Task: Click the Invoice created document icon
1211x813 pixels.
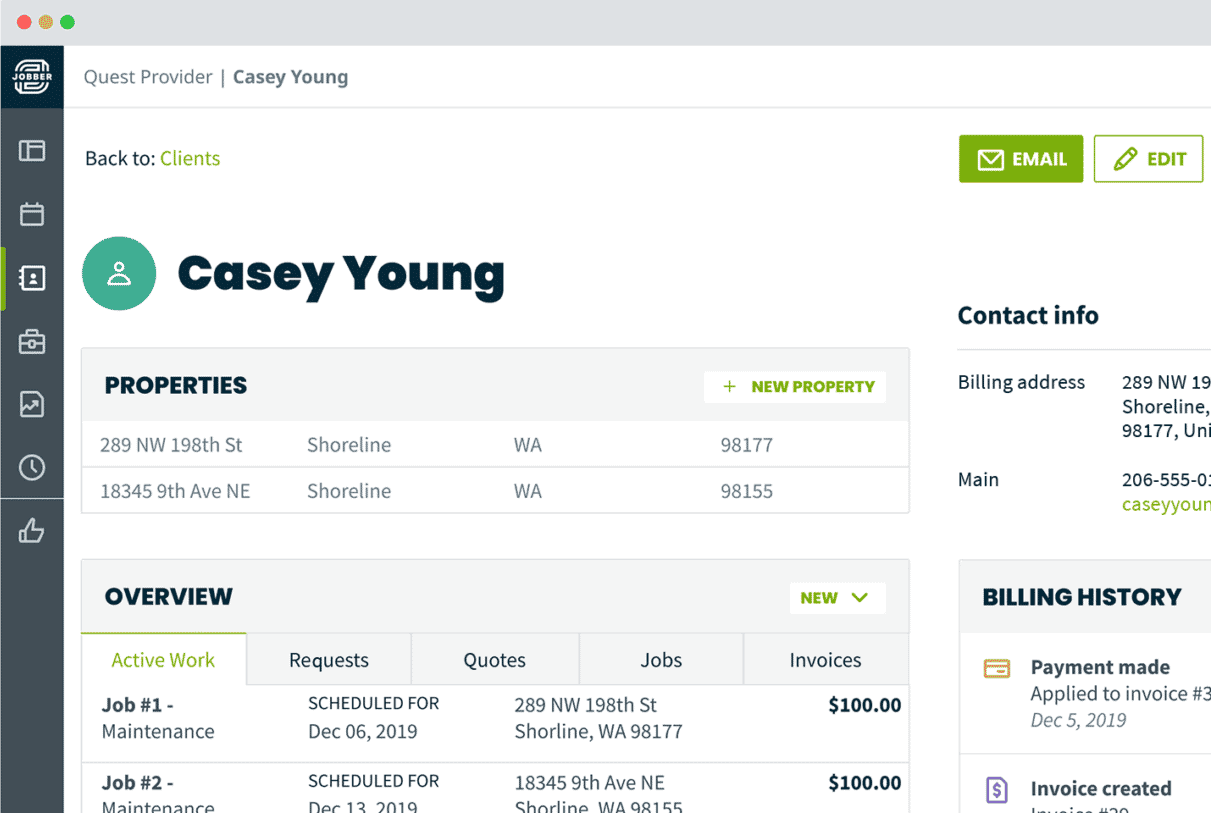Action: pyautogui.click(x=997, y=790)
